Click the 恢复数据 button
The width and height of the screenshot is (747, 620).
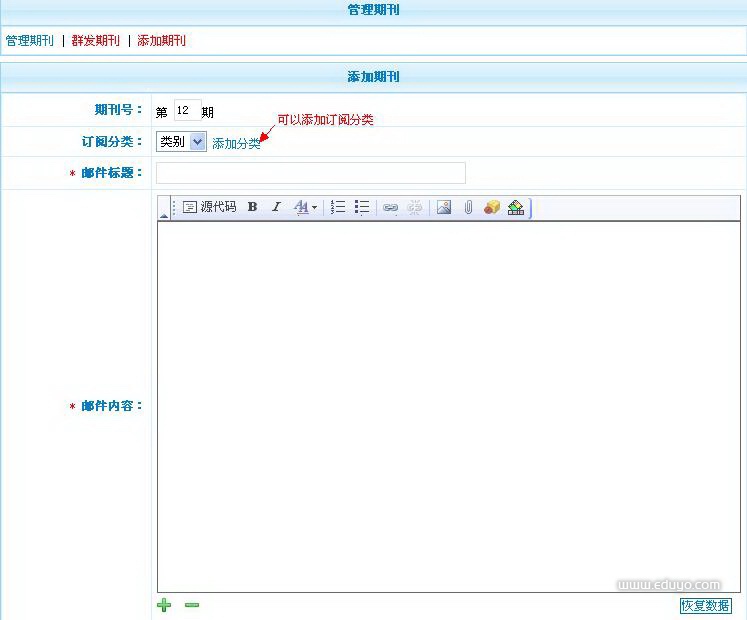pos(705,606)
